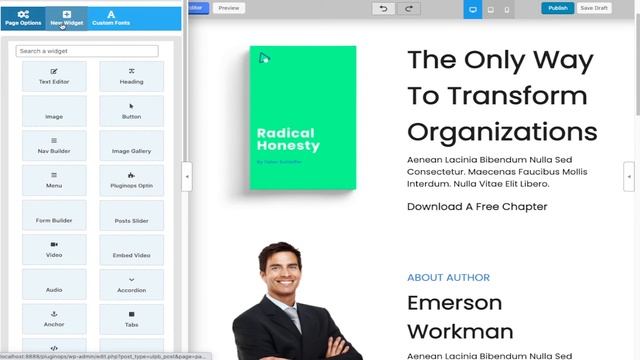Viewport: 640px width, 360px height.
Task: Click Save Draft
Action: point(594,8)
